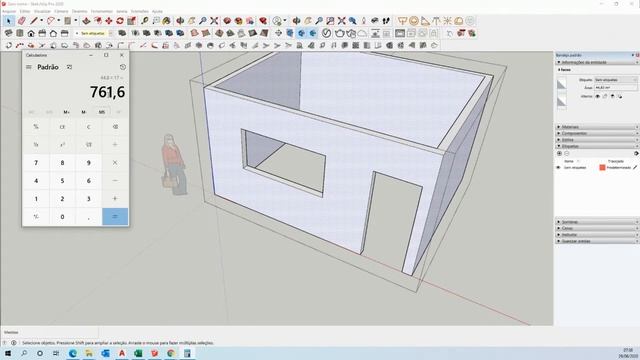Toggle visibility eye for Sem etiquetas tag
Viewport: 640px width, 360px height.
558,168
